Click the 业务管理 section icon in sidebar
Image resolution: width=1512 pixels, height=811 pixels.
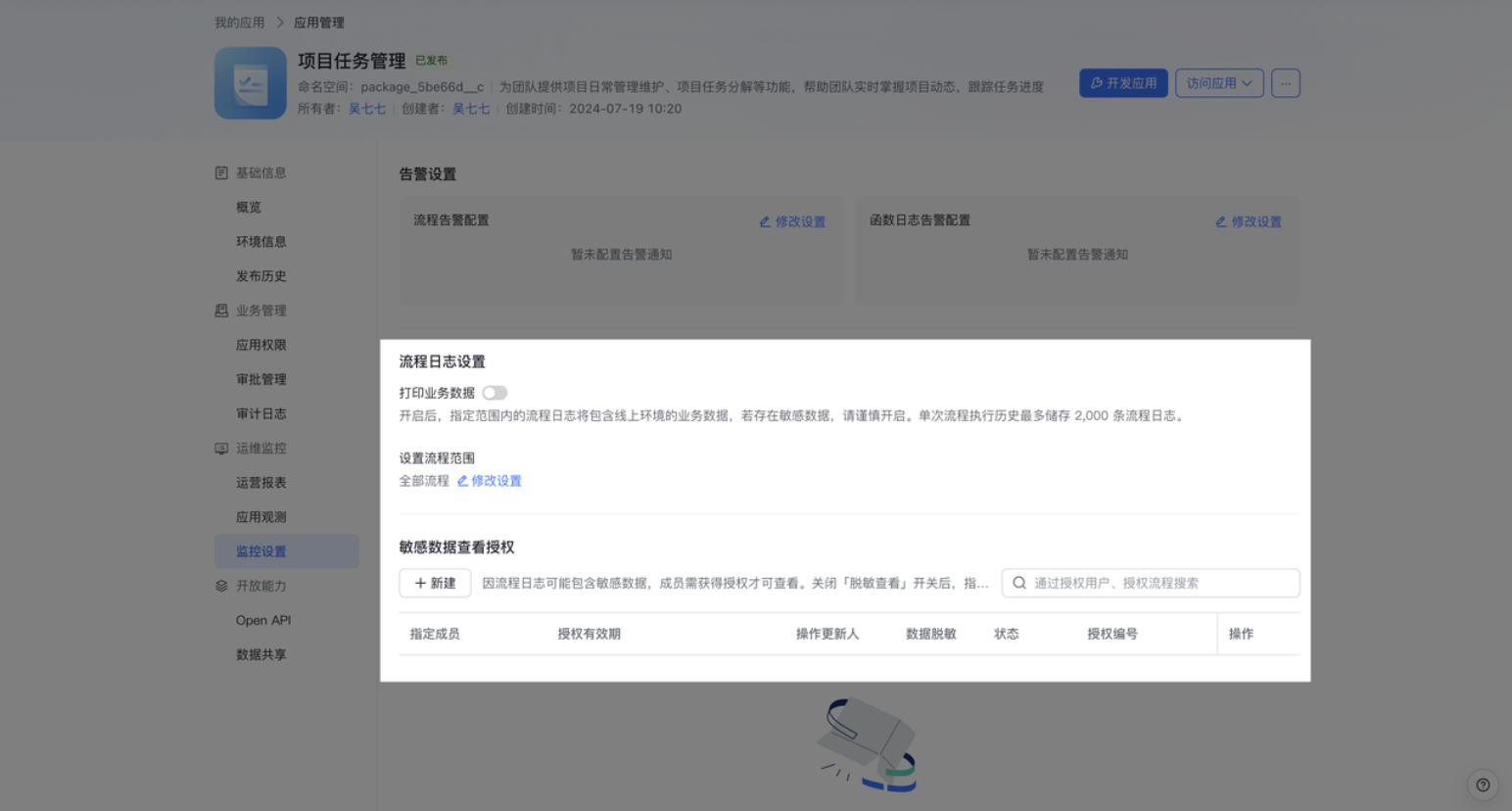[221, 310]
